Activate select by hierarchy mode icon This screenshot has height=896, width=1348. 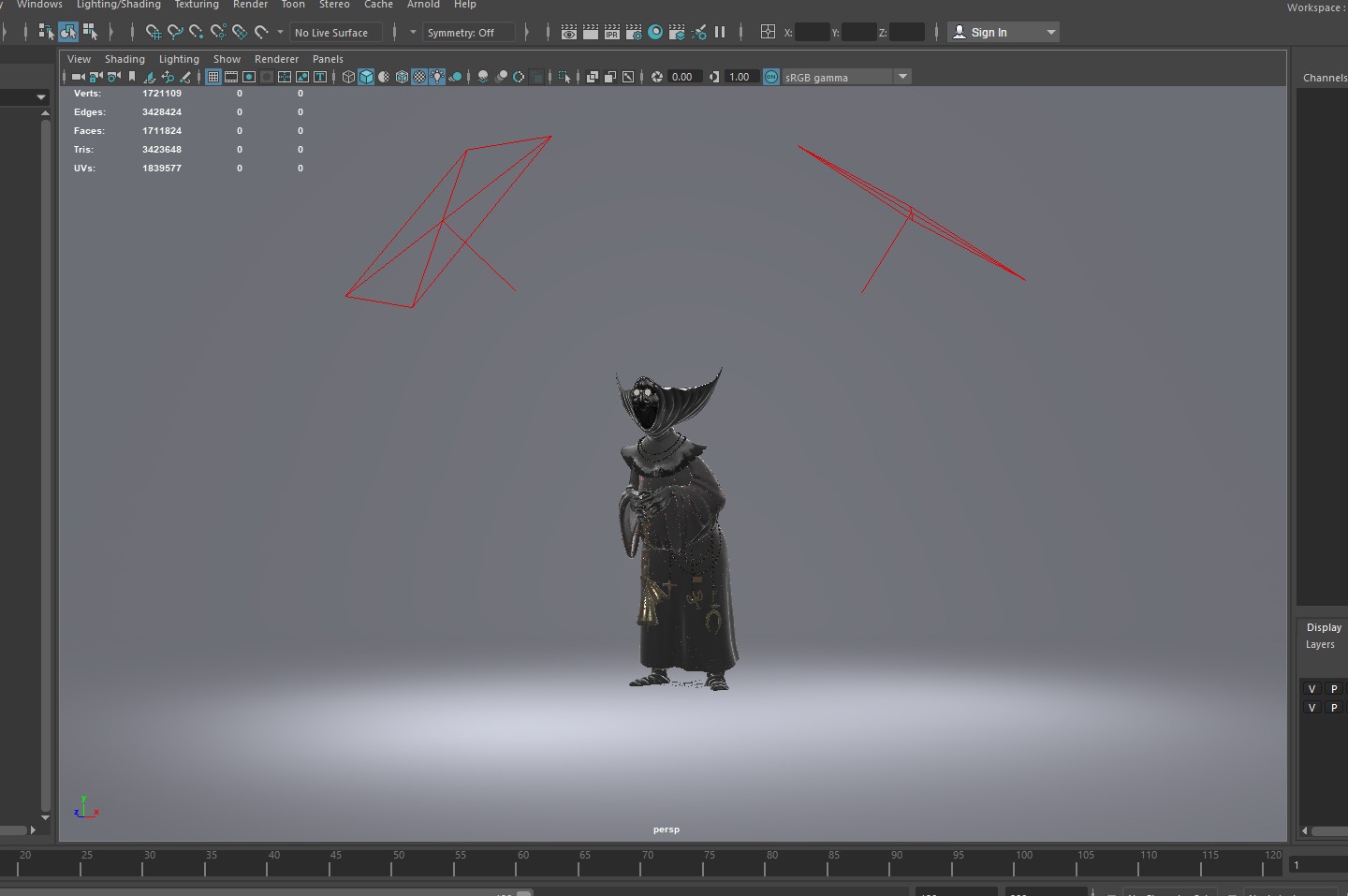46,32
